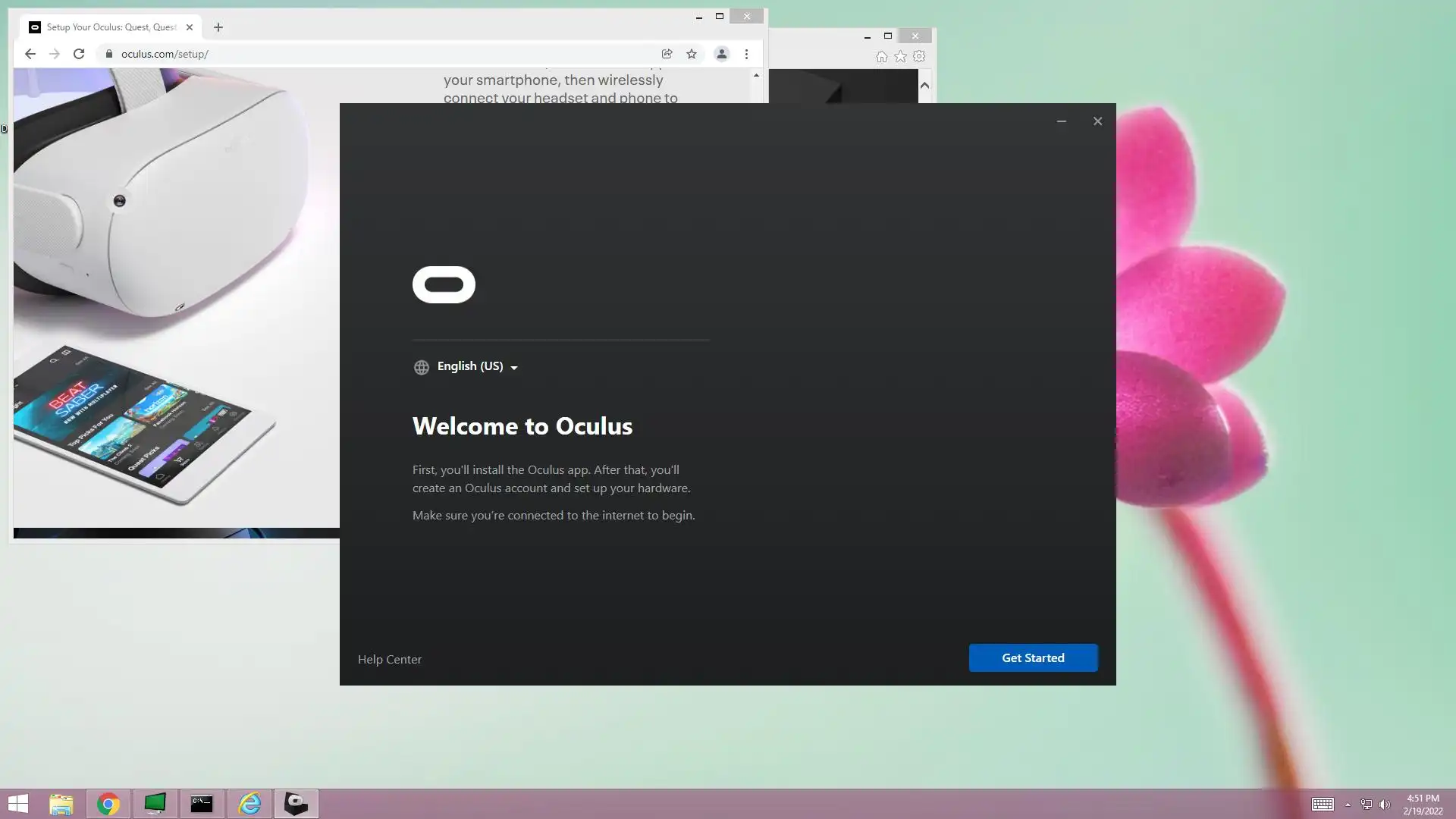
Task: Click Internet Explorer home icon
Action: point(881,56)
